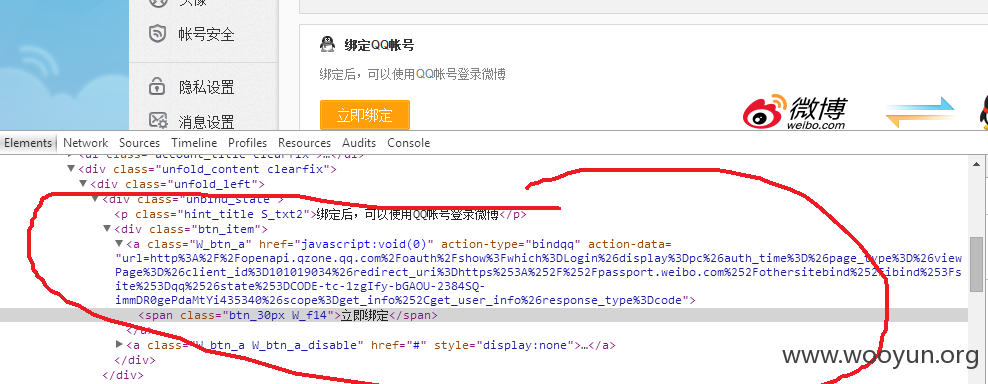Collapse the unbind_state div node
Image resolution: width=988 pixels, height=384 pixels.
coord(95,199)
